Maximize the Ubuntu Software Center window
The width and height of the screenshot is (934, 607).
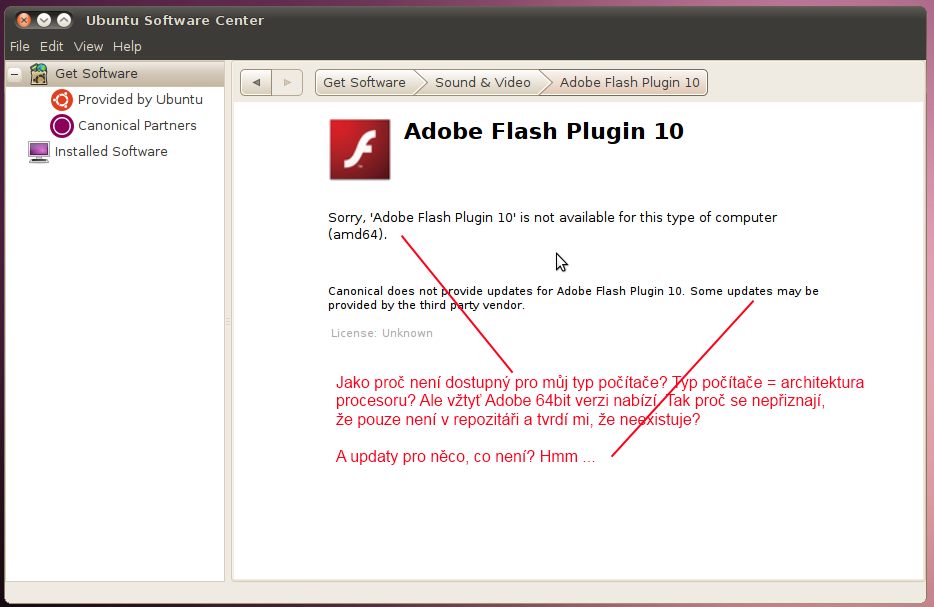(64, 20)
